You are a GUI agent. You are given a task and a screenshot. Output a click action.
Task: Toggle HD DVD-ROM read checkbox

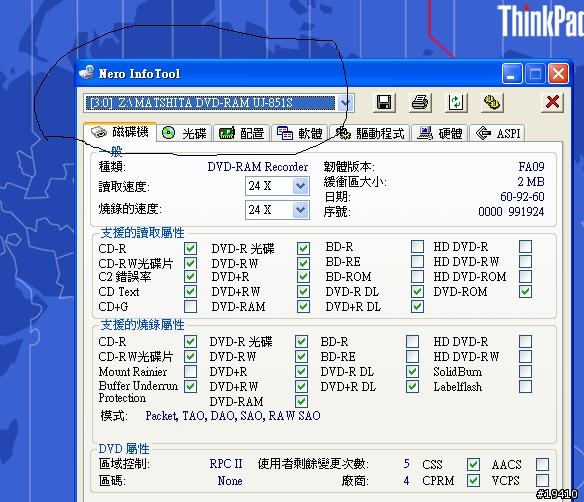tap(525, 276)
